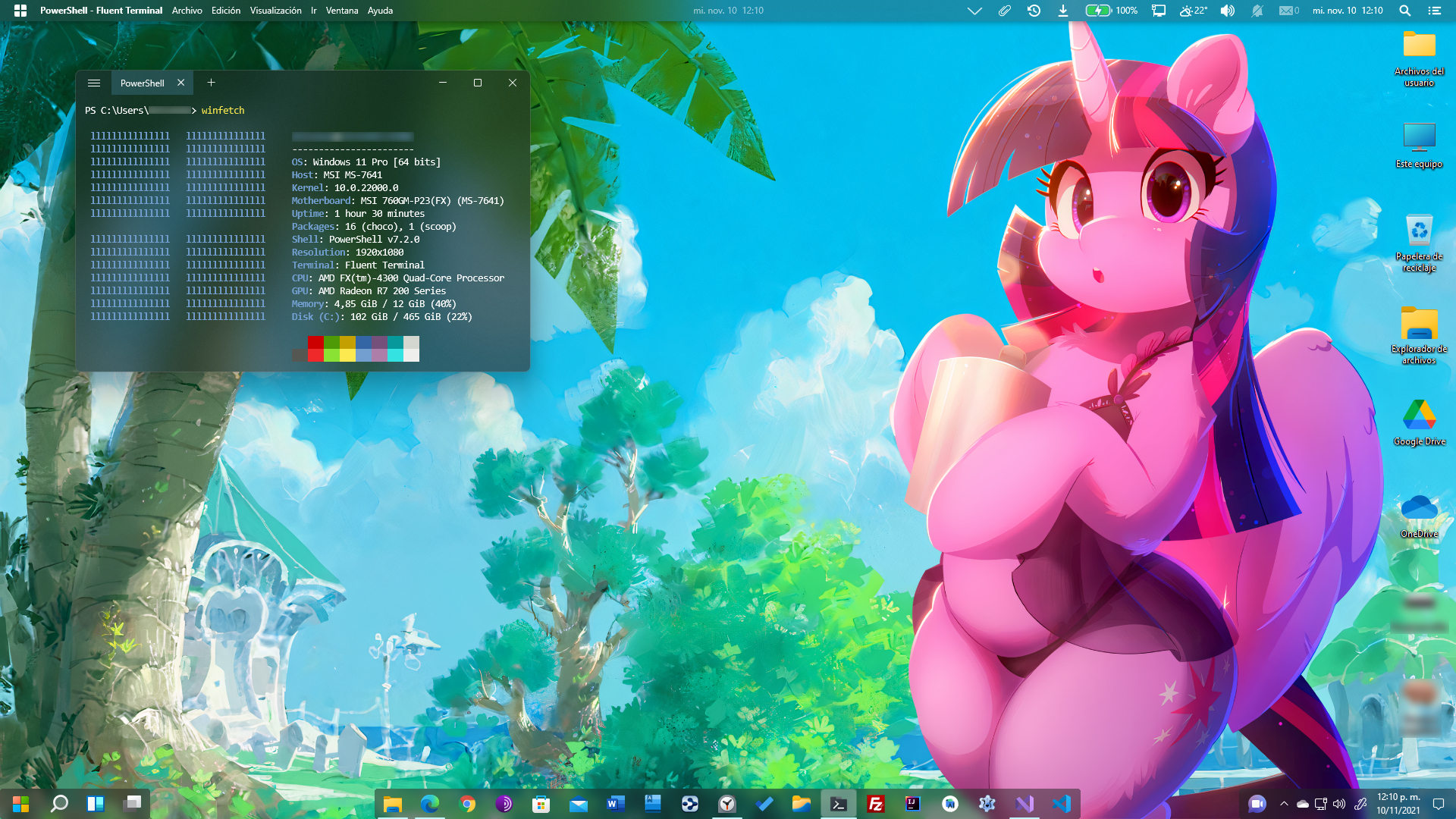Open the history clock icon in top bar
Viewport: 1456px width, 819px height.
coord(1034,11)
